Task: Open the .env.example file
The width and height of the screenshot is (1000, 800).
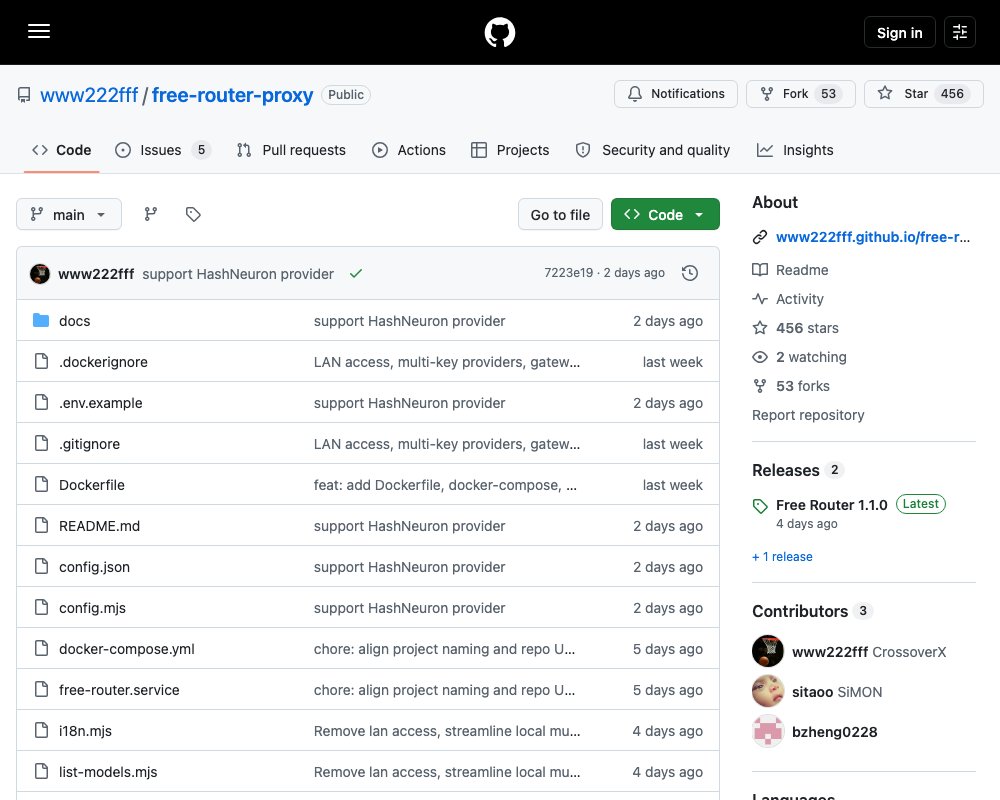Action: point(101,403)
